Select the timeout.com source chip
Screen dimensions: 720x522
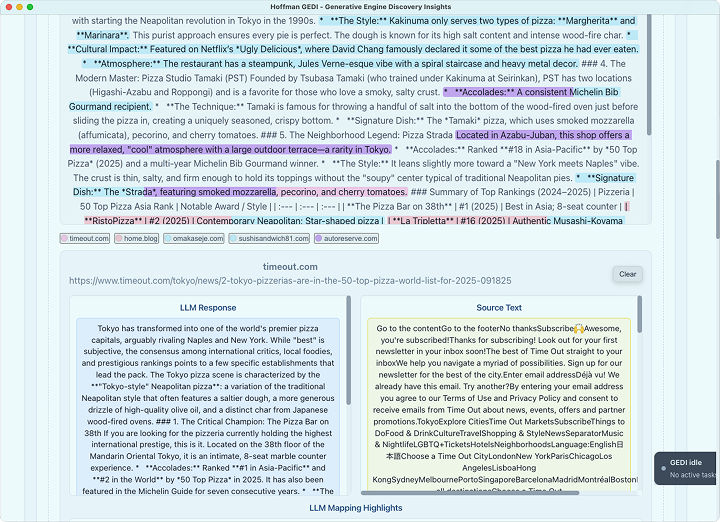click(85, 239)
